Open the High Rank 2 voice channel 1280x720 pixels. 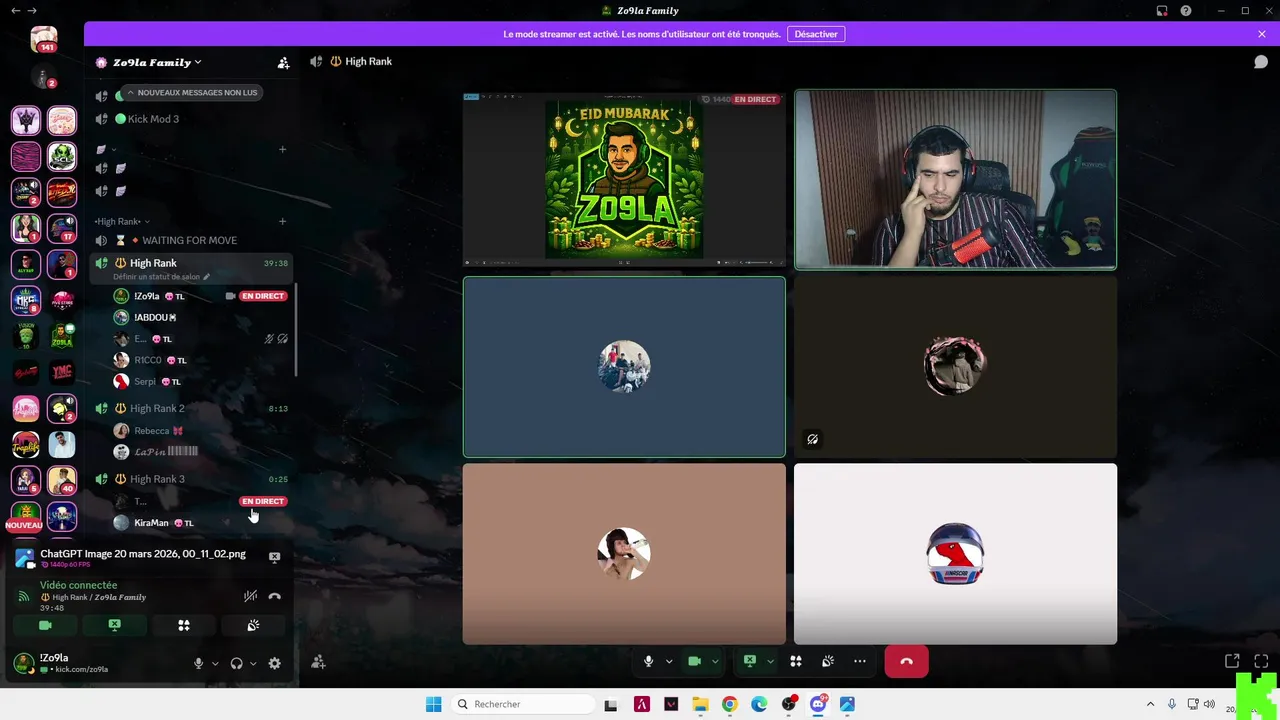coord(157,408)
